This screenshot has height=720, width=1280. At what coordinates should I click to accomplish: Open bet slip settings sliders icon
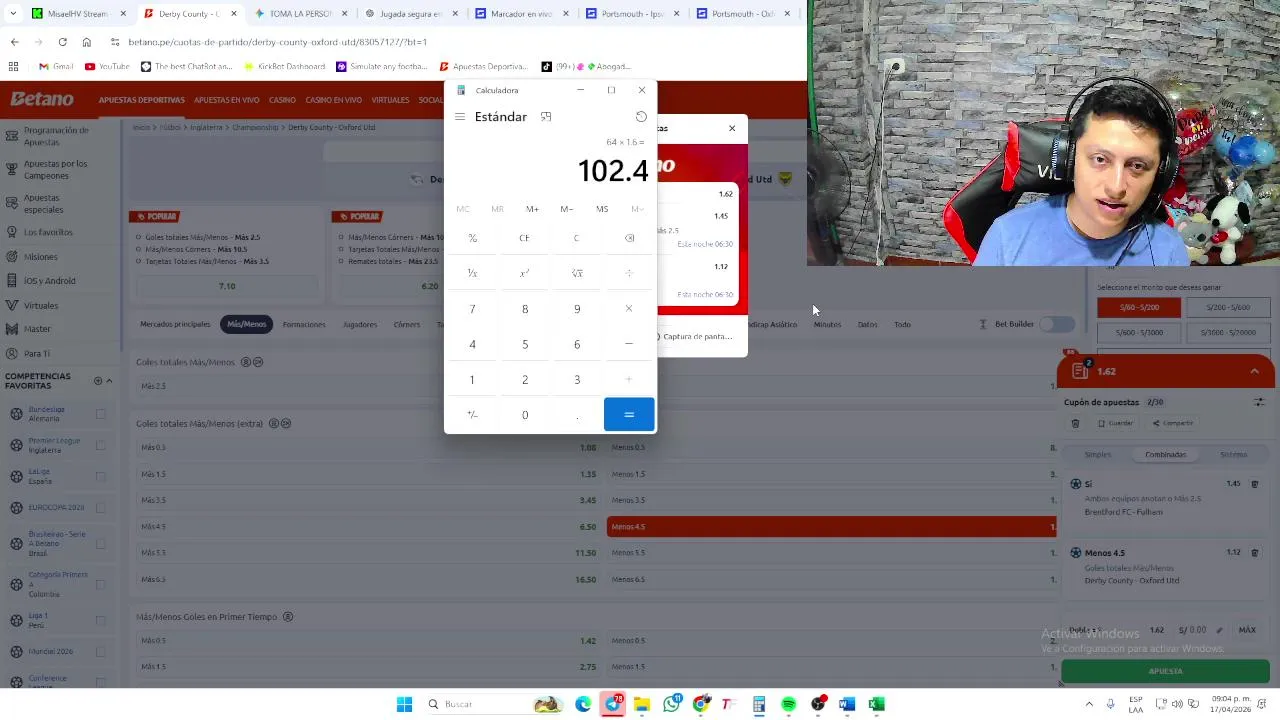(x=1259, y=402)
